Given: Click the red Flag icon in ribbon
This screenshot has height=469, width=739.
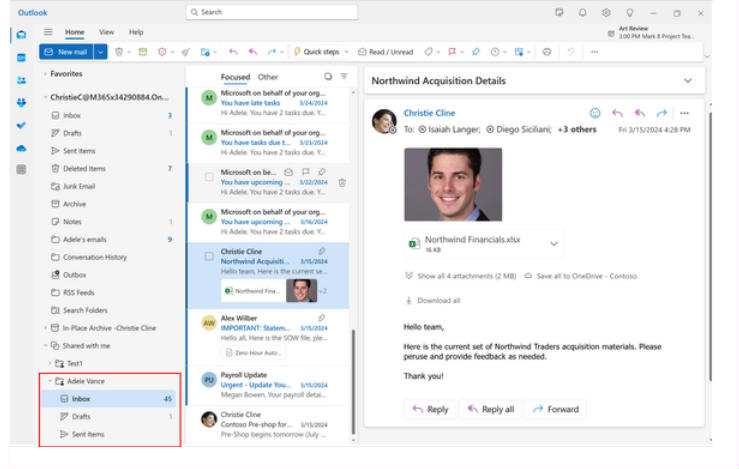Looking at the screenshot, I should point(452,52).
